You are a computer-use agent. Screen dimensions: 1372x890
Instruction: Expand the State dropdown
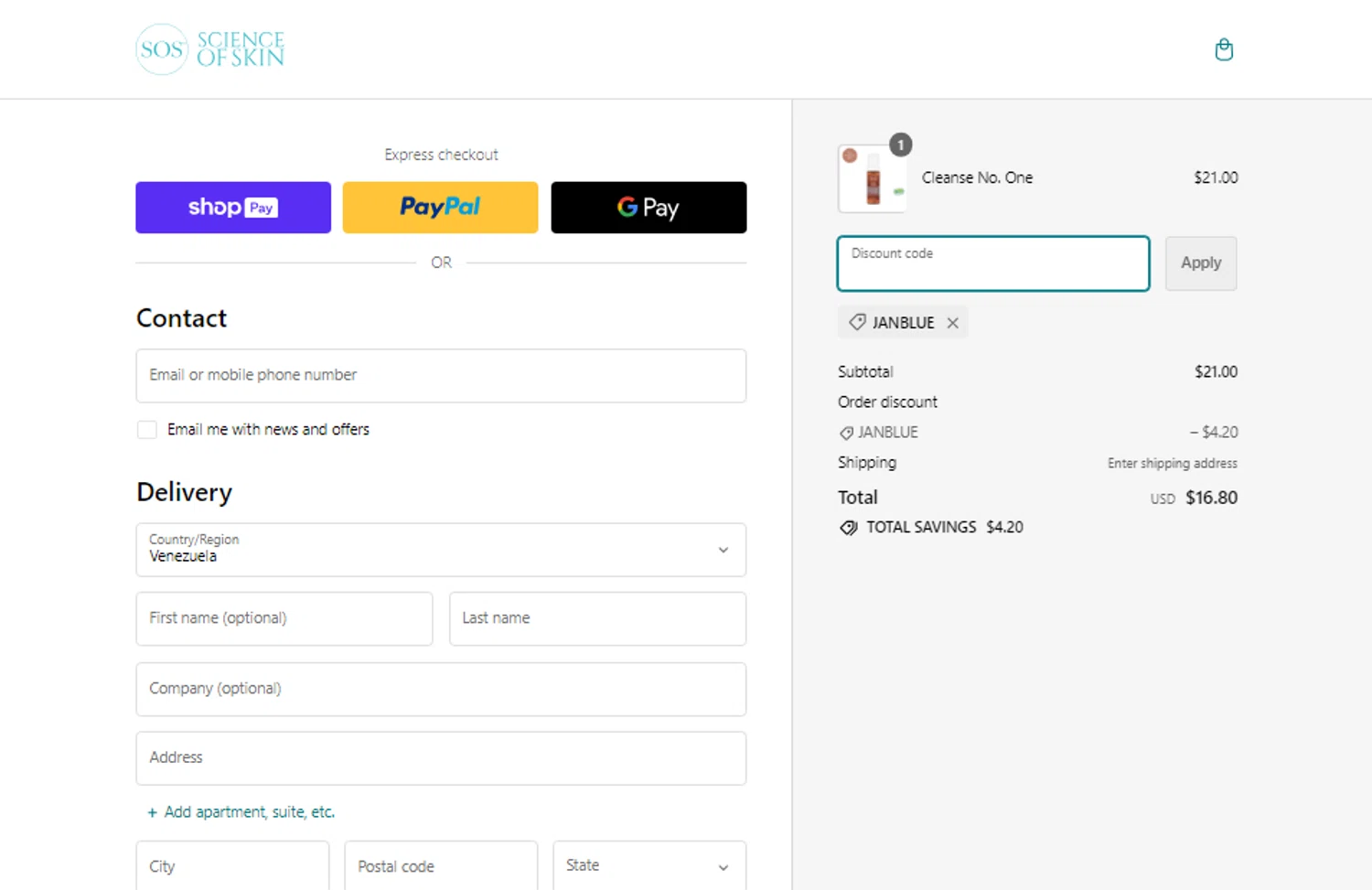click(649, 866)
